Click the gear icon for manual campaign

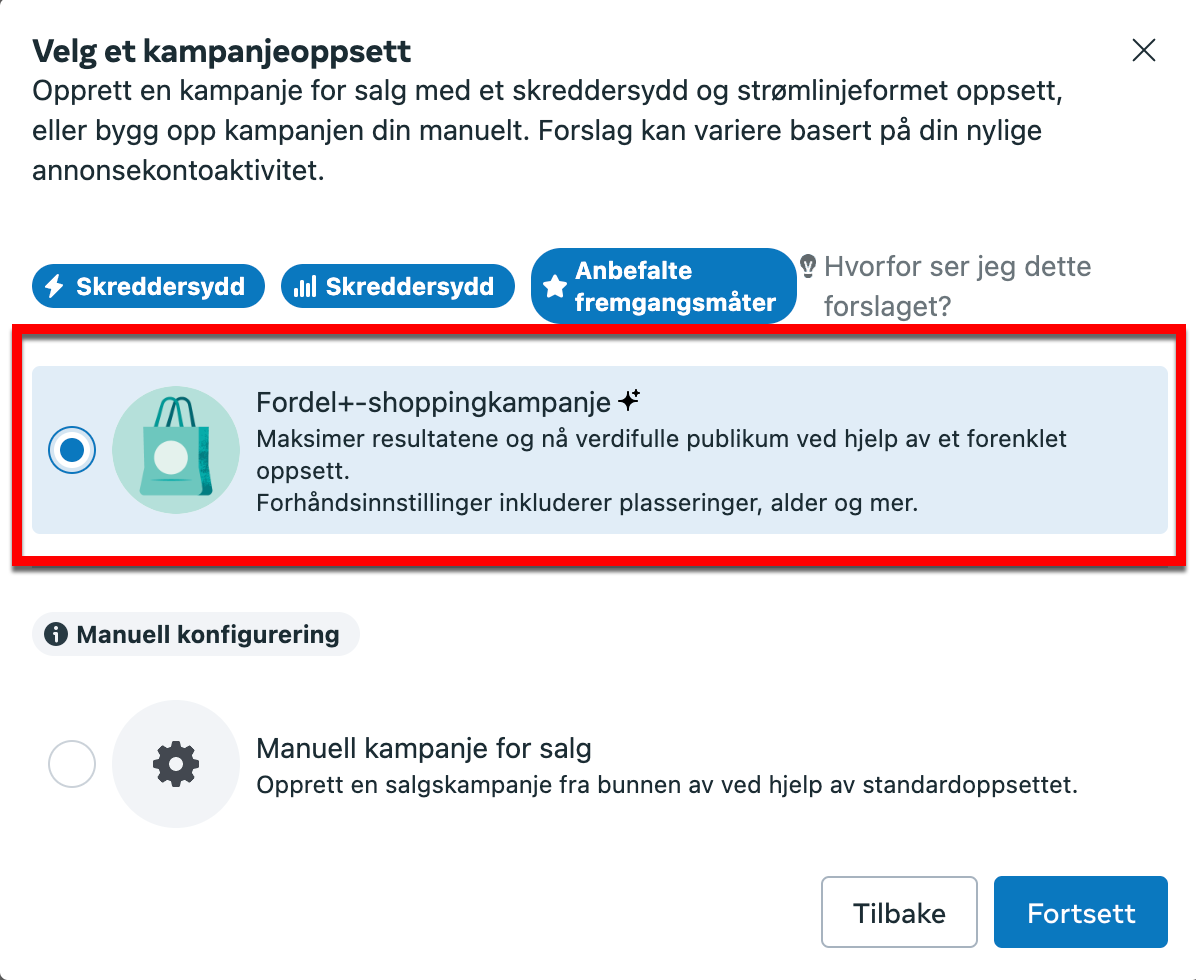point(176,764)
